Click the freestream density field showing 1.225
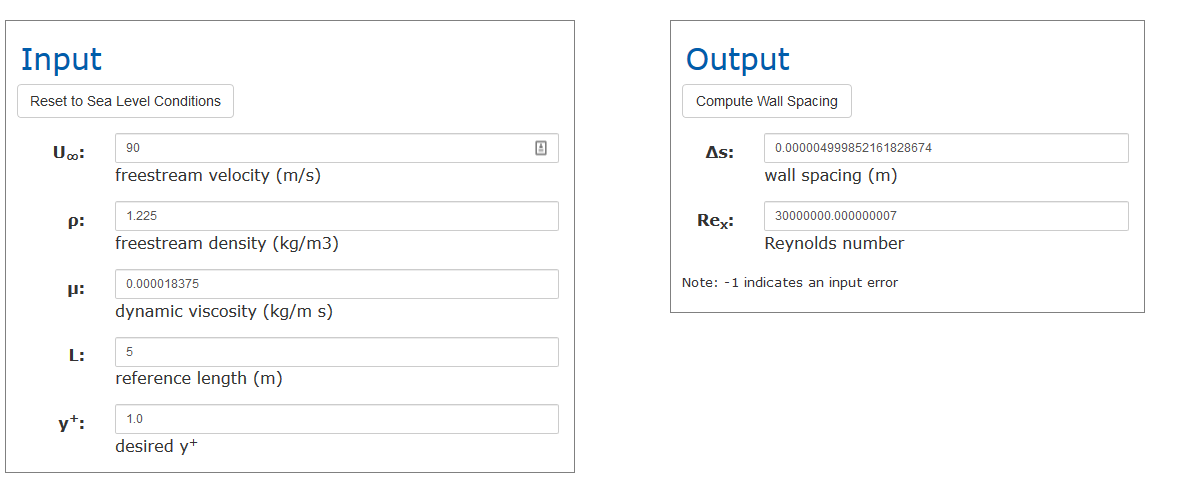Viewport: 1180px width, 486px height. (336, 216)
